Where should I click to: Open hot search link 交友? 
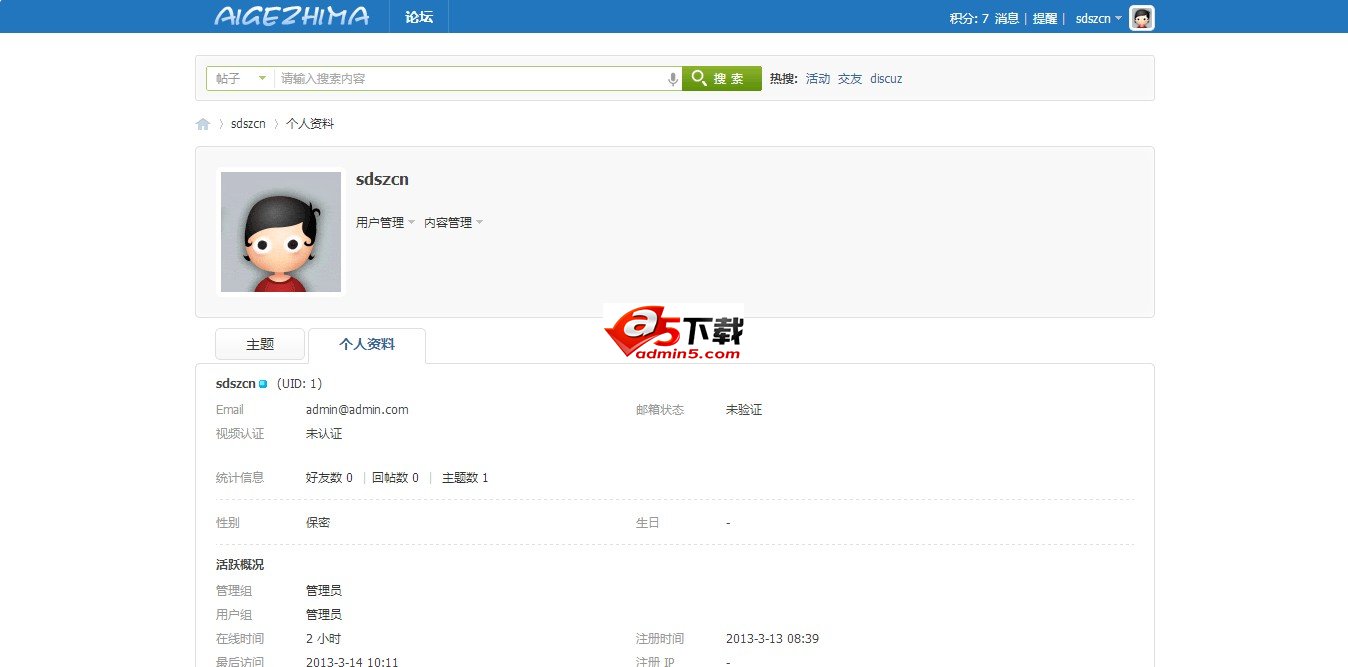click(850, 79)
